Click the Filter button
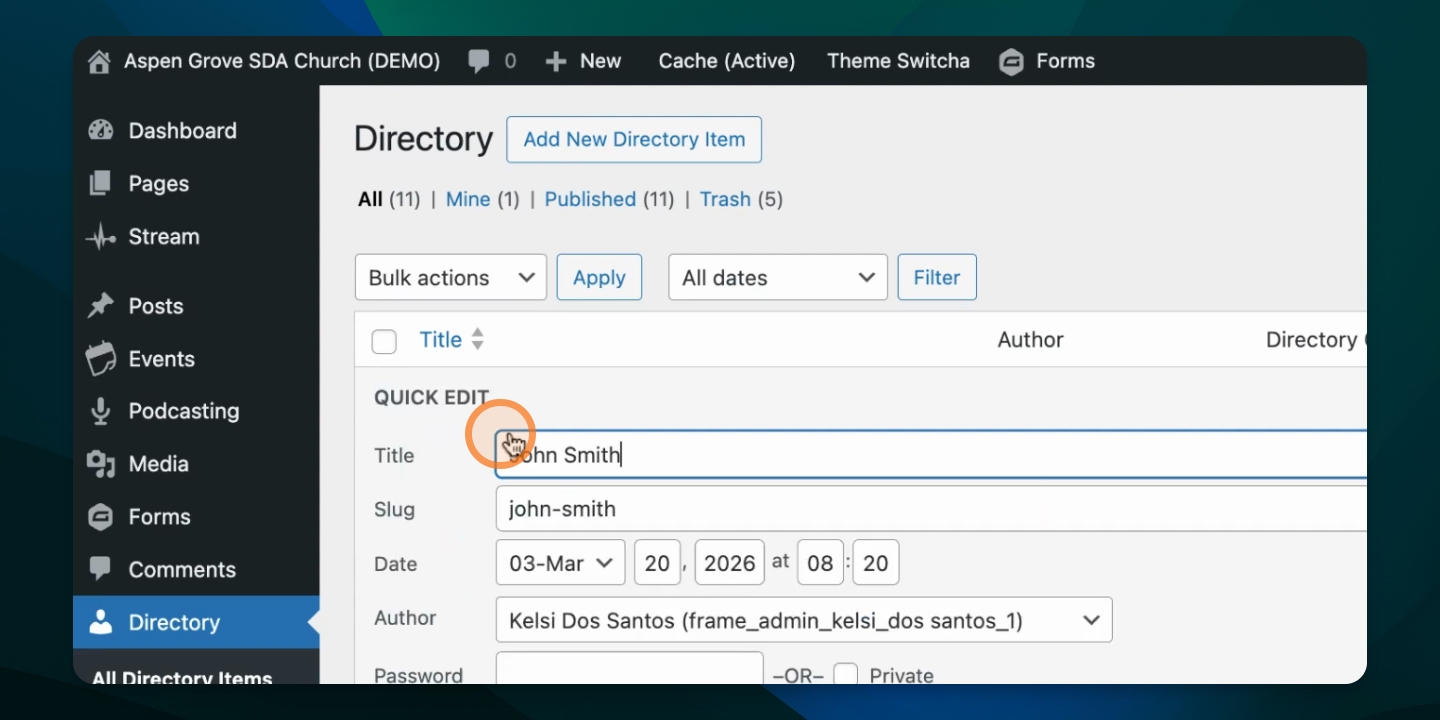This screenshot has height=720, width=1440. (937, 278)
